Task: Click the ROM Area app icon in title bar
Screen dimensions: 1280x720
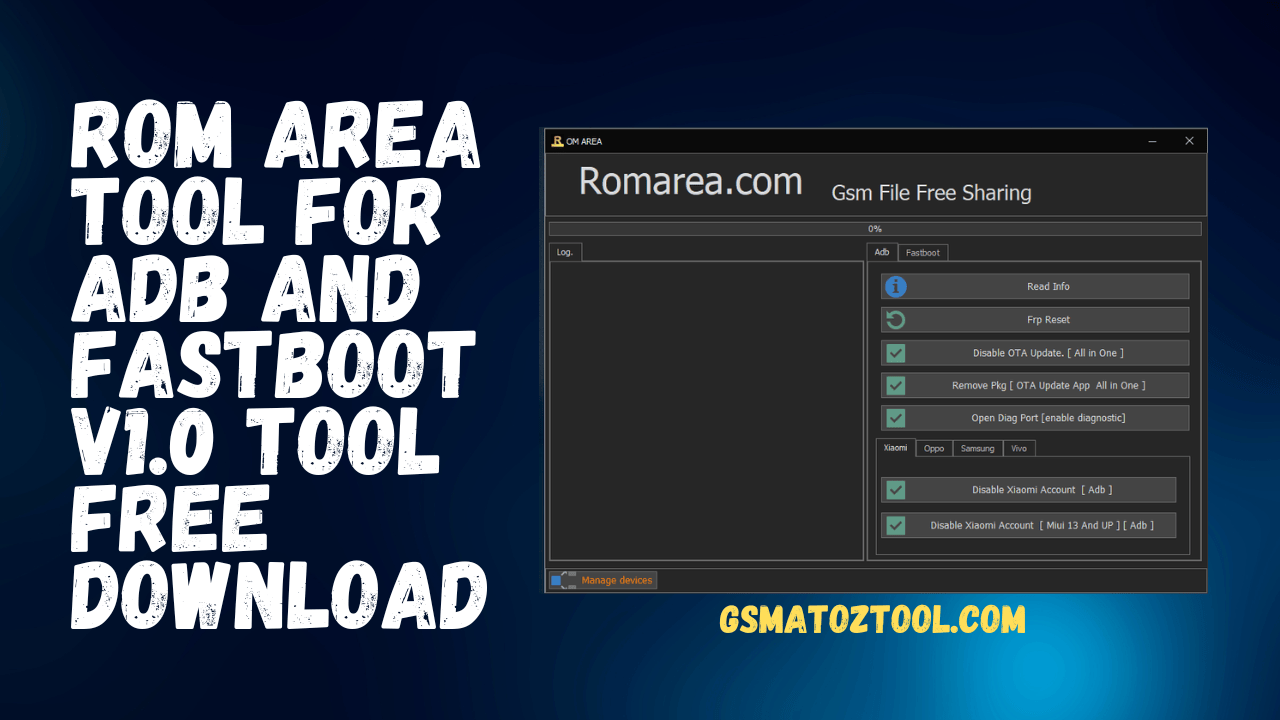Action: pyautogui.click(x=557, y=141)
